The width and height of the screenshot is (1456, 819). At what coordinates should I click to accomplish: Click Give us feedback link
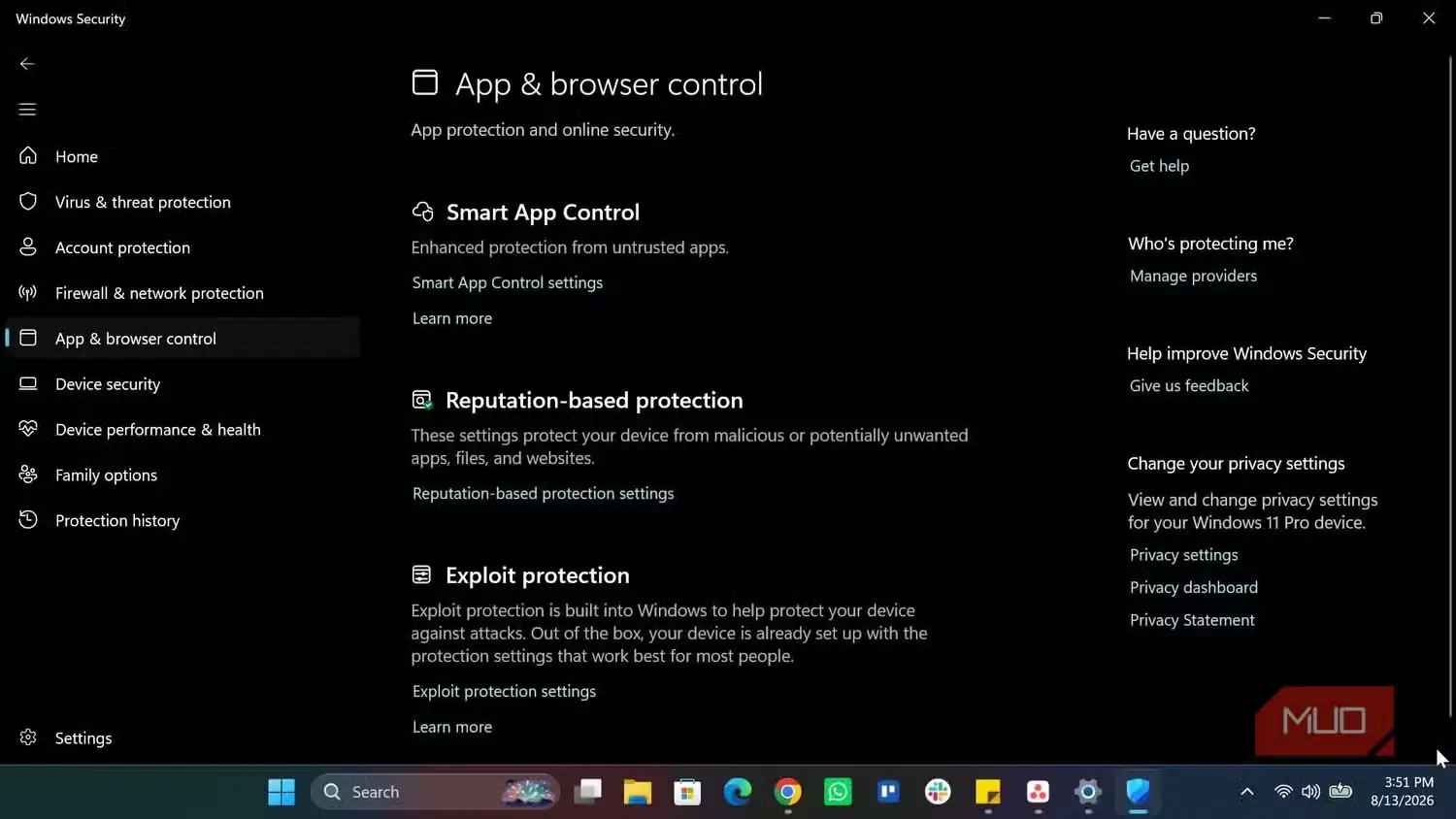coord(1189,385)
